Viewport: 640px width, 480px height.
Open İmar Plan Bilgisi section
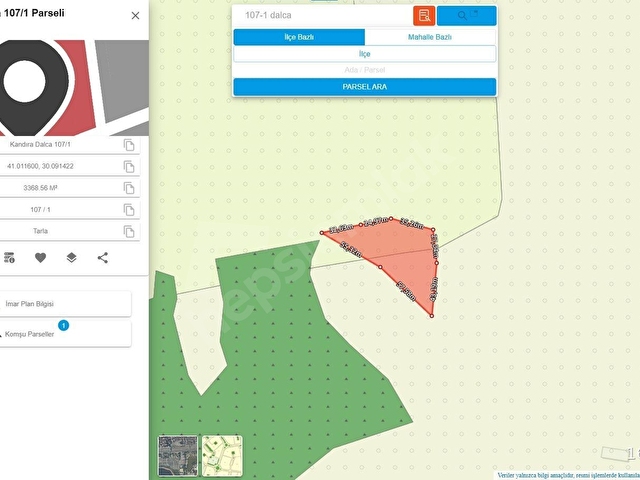pos(65,304)
